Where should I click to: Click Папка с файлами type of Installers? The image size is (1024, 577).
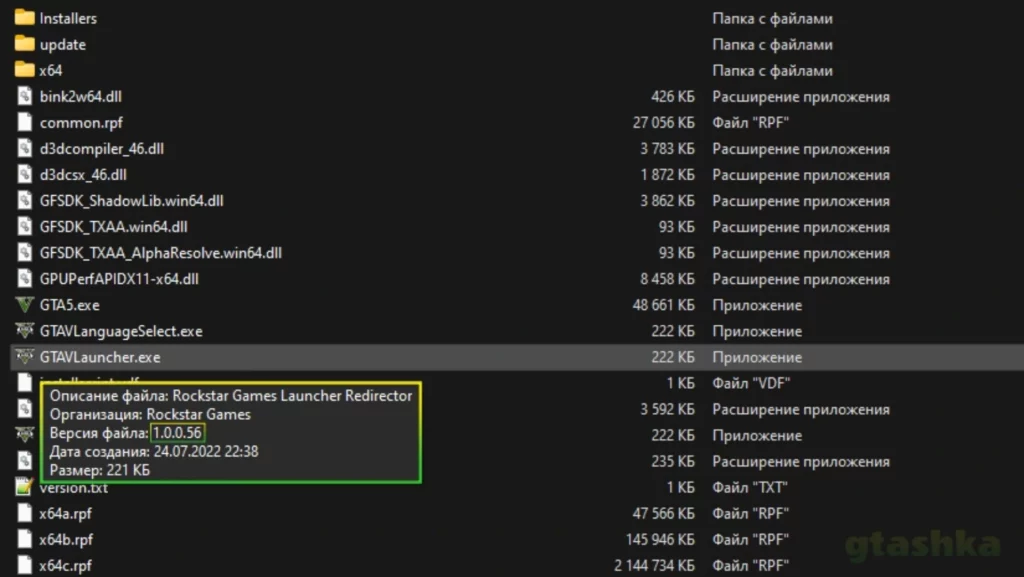coord(773,18)
